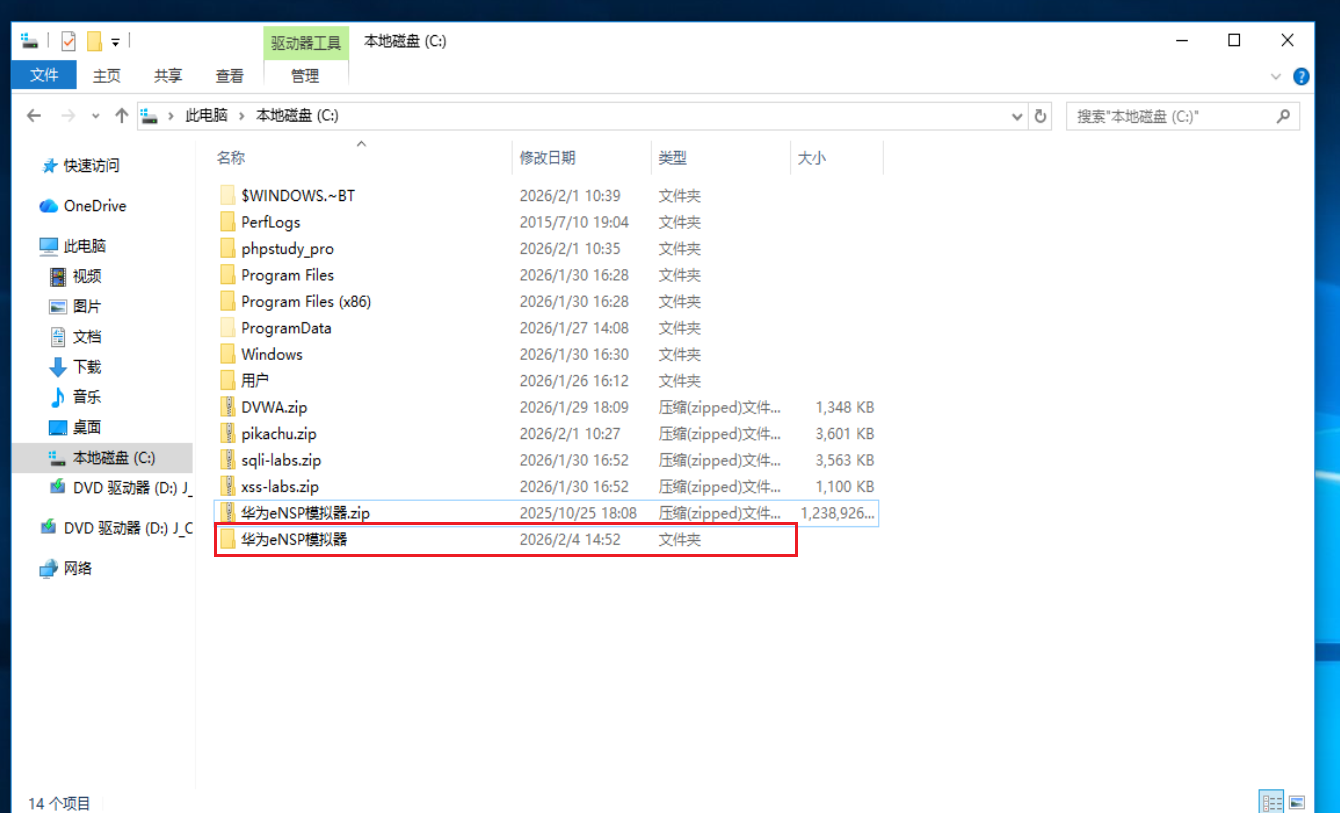Image resolution: width=1340 pixels, height=813 pixels.
Task: Open the chevron after 此电脑 in breadcrumb
Action: (242, 116)
